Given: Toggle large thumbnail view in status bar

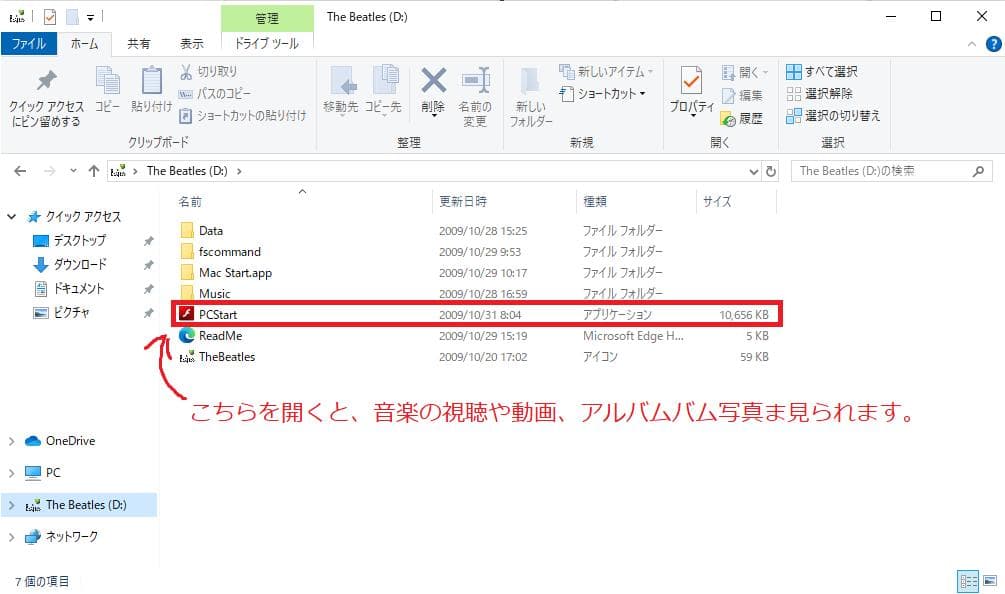Looking at the screenshot, I should [x=991, y=581].
